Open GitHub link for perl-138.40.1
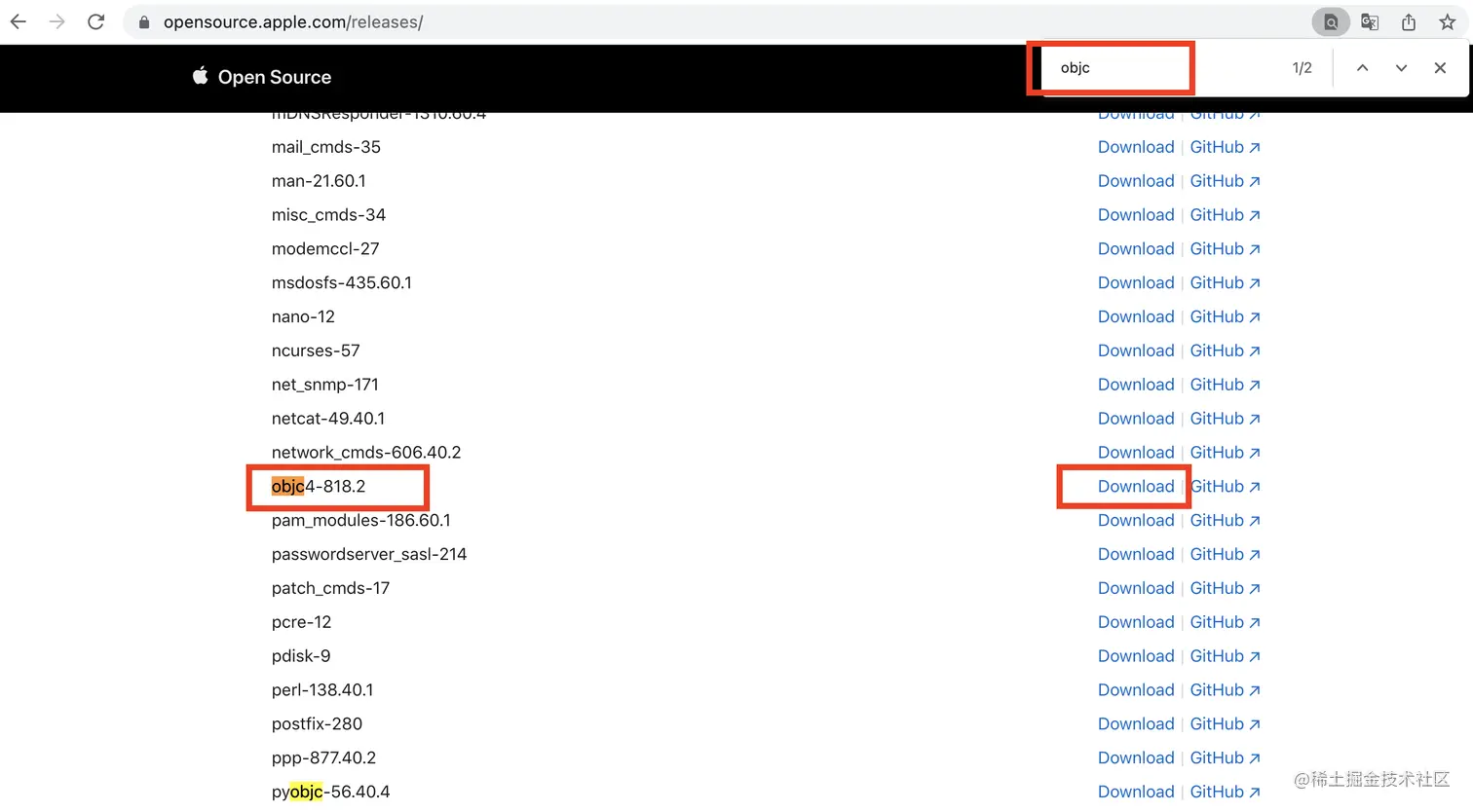1473x812 pixels. coord(1225,689)
